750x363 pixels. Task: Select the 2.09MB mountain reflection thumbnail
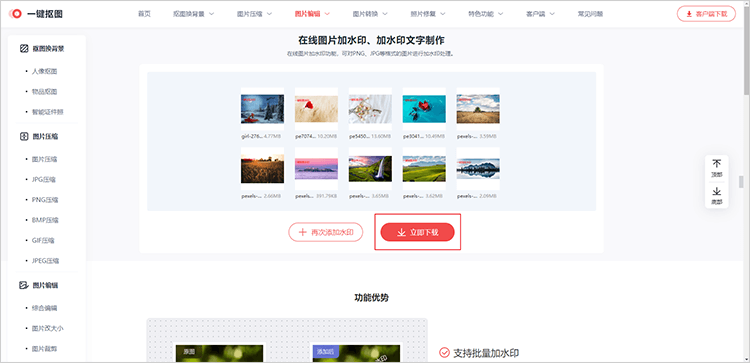point(478,169)
